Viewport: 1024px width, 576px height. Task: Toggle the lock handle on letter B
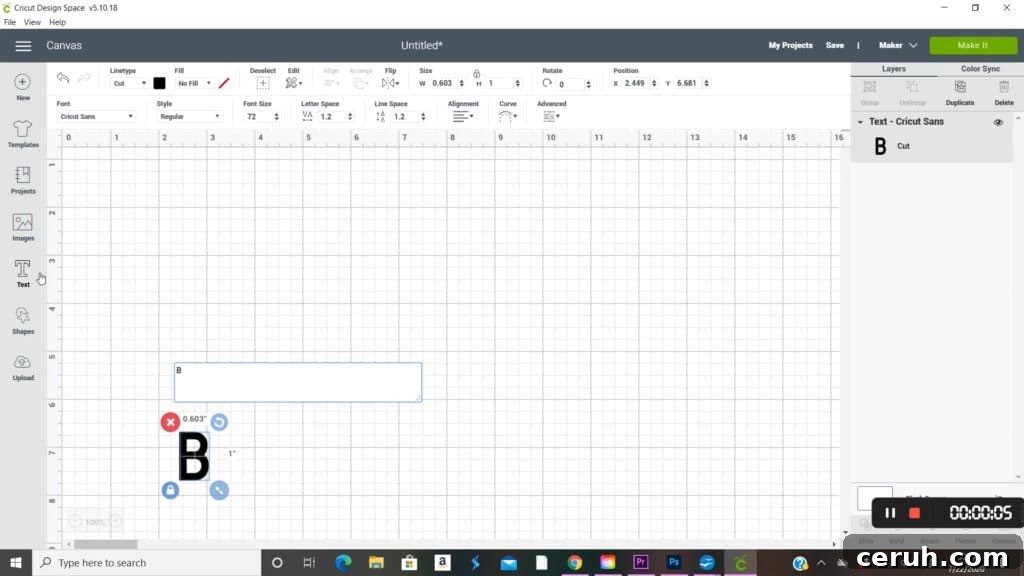(x=170, y=490)
